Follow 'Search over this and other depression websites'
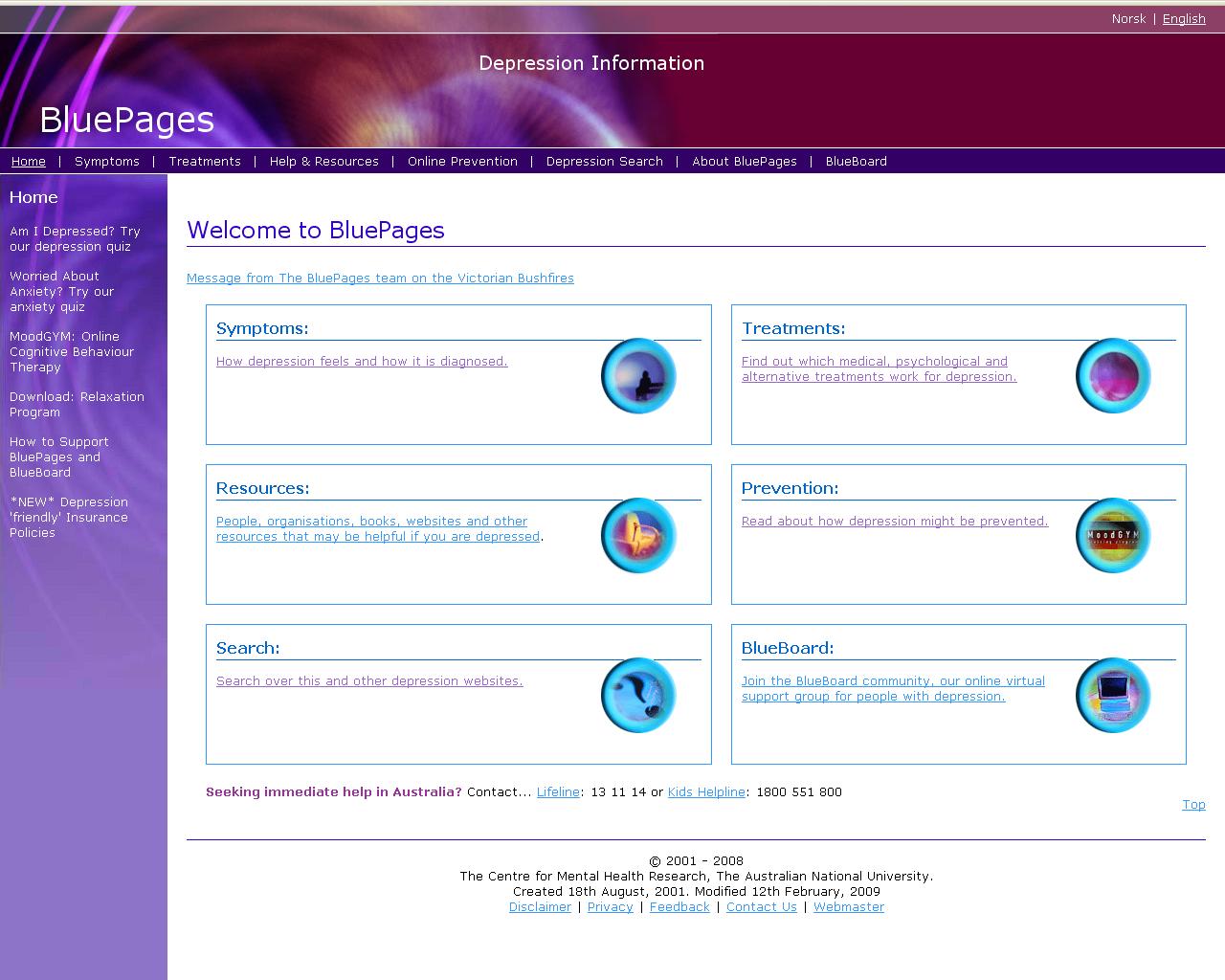The height and width of the screenshot is (980, 1225). [x=369, y=681]
